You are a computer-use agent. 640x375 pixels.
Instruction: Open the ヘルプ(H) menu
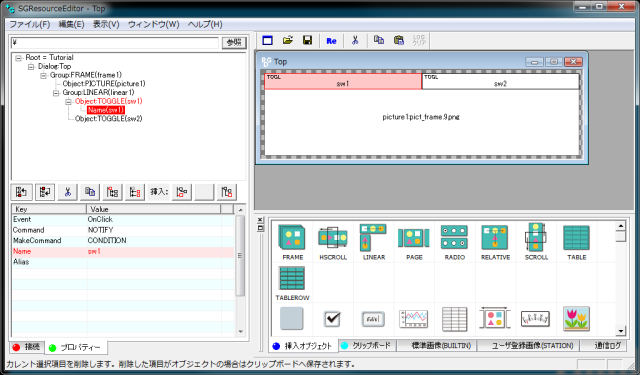coord(205,24)
